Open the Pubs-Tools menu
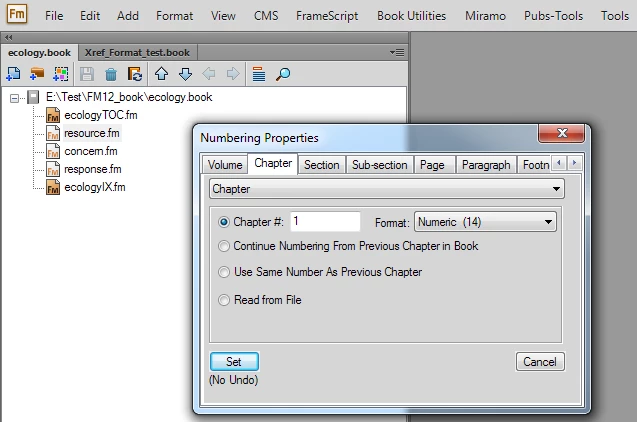This screenshot has height=422, width=637. pos(553,16)
